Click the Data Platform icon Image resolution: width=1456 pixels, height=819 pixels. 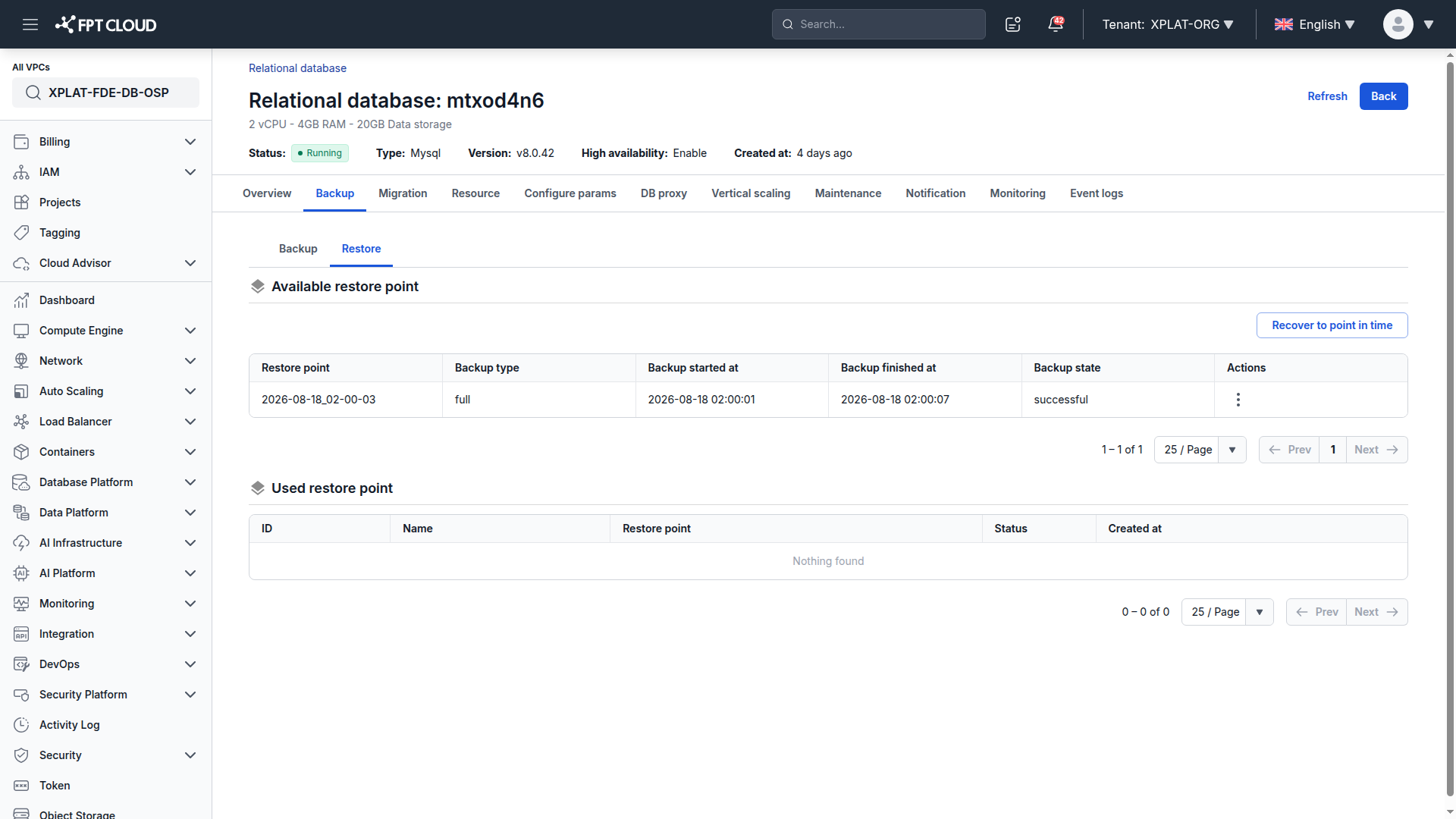pos(21,513)
